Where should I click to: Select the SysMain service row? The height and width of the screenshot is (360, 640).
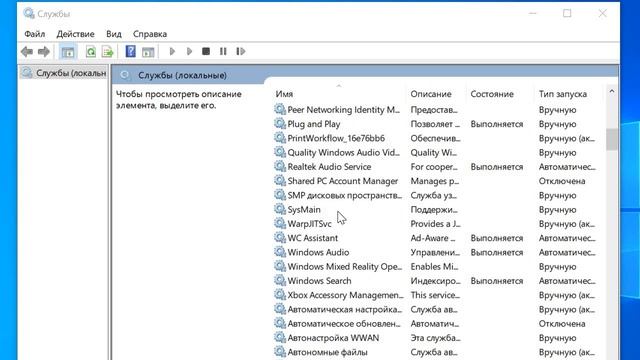click(x=437, y=209)
